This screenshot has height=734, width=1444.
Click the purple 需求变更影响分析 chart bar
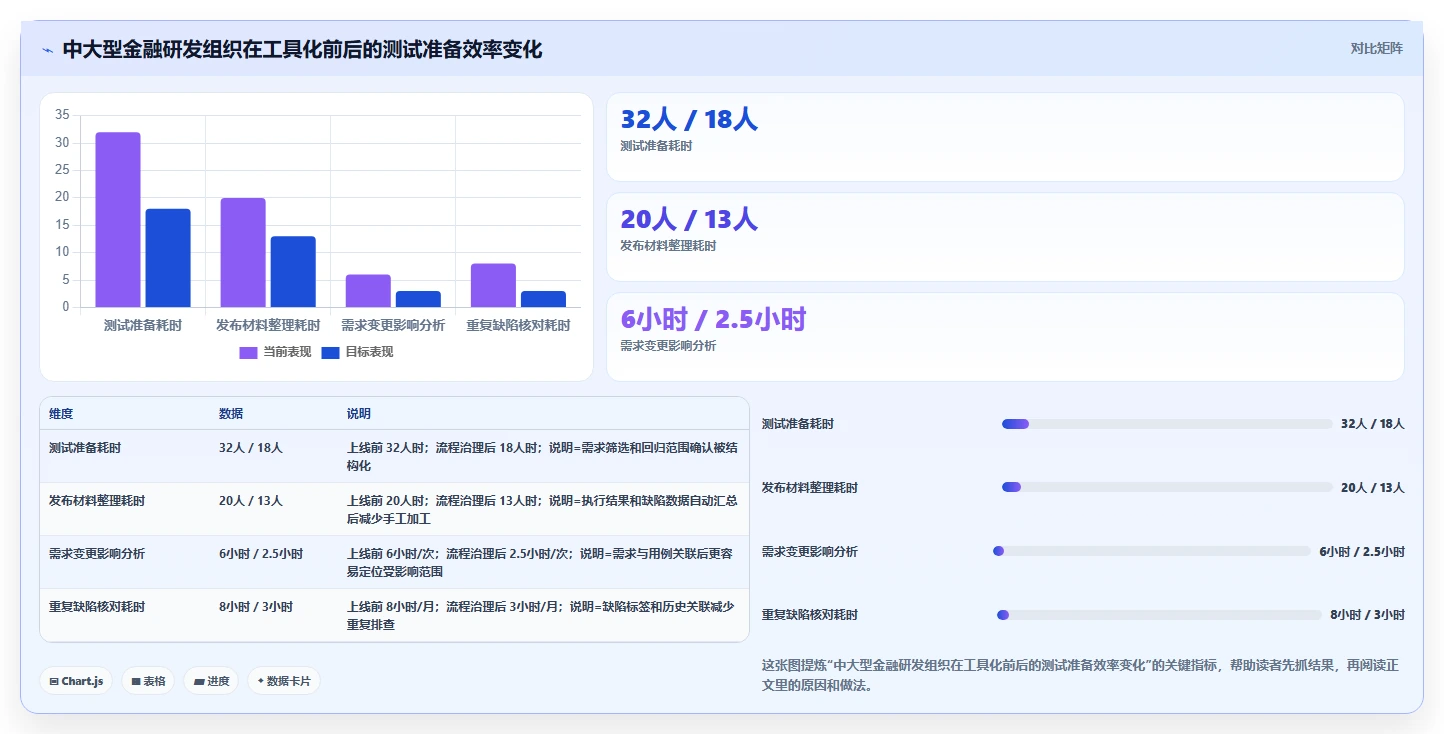(x=368, y=291)
